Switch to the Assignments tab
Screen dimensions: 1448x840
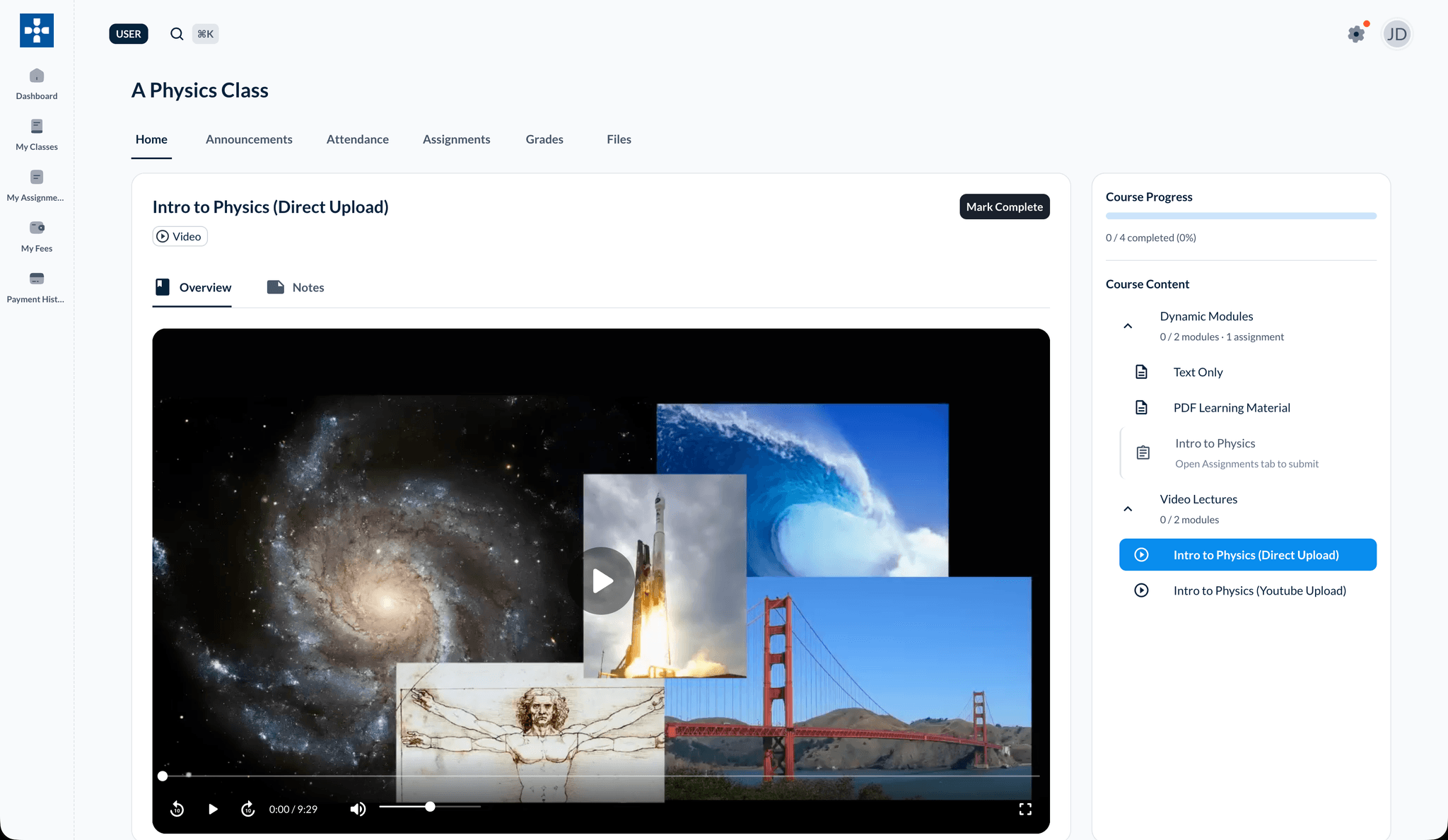coord(456,139)
